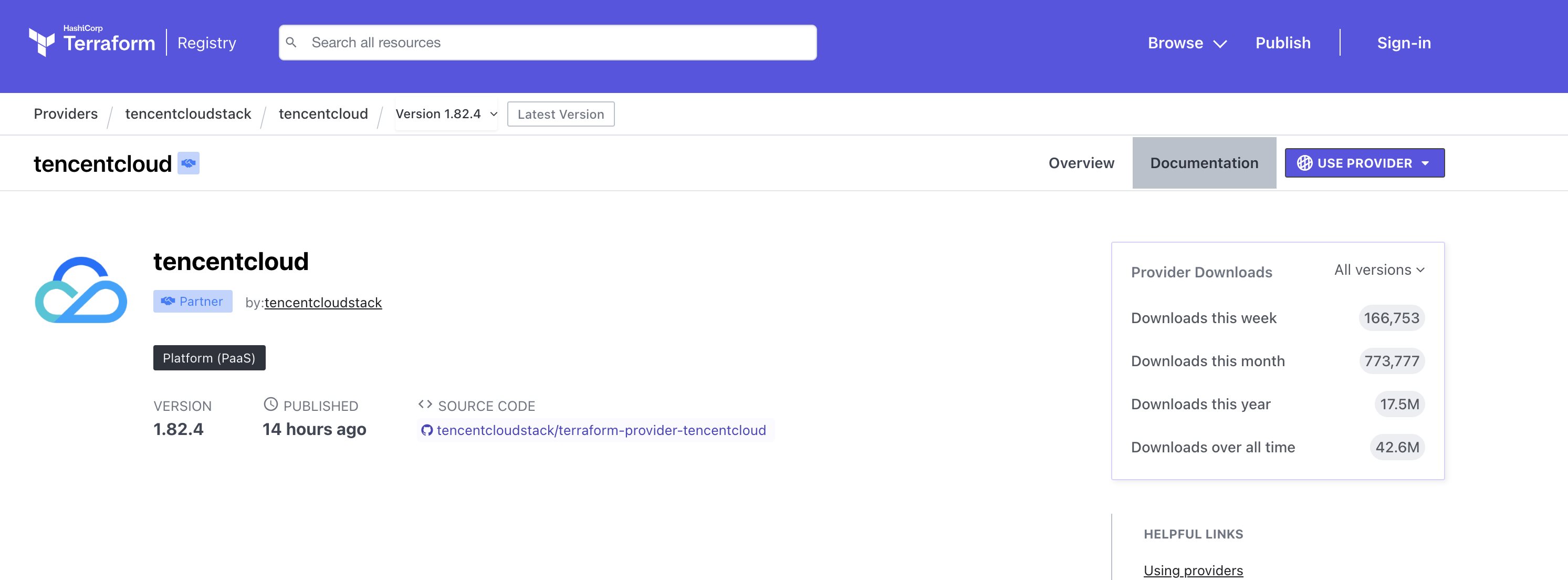
Task: Focus the Search all resources field
Action: click(x=547, y=42)
